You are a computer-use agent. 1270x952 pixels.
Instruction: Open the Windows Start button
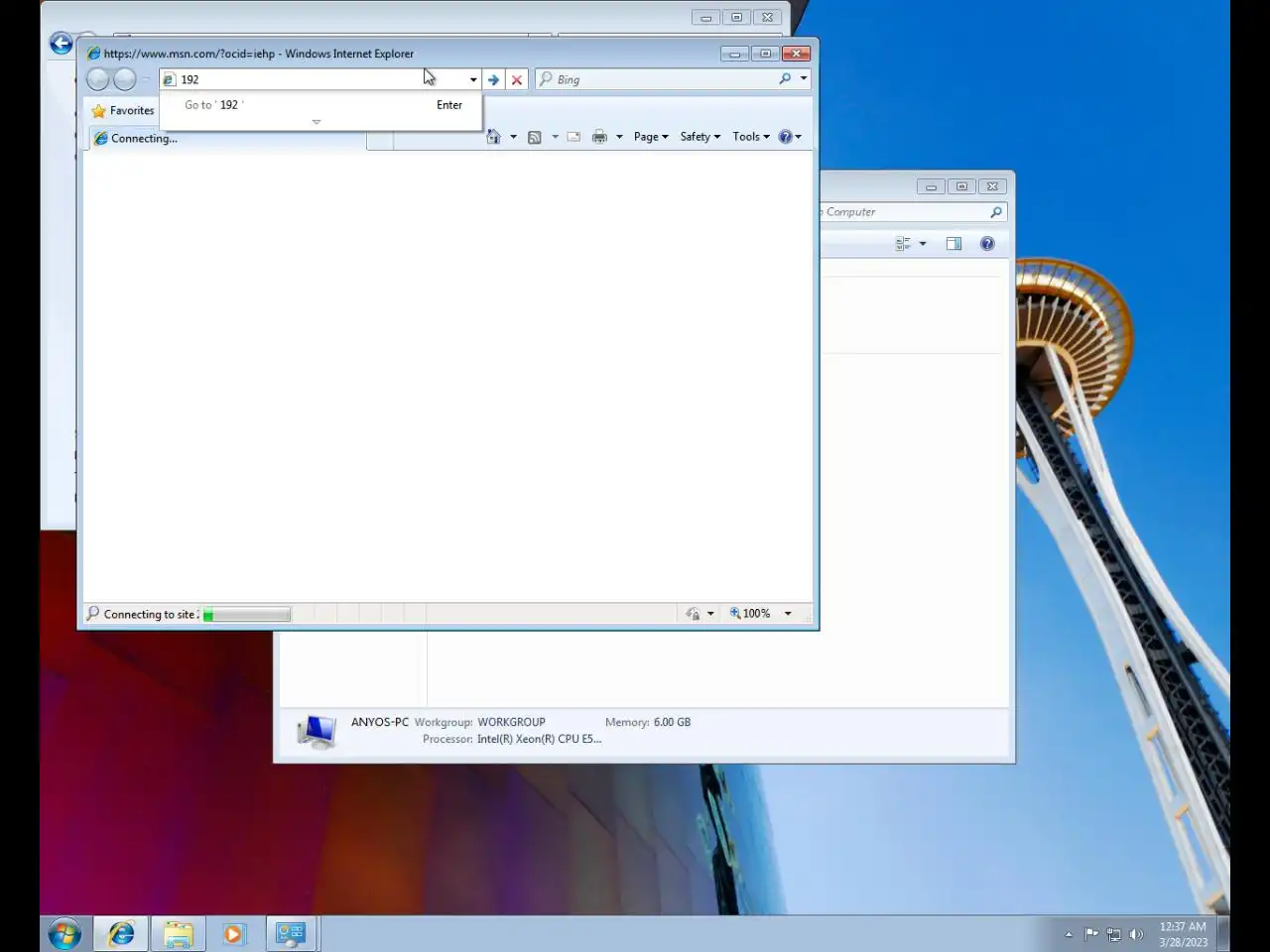click(63, 934)
